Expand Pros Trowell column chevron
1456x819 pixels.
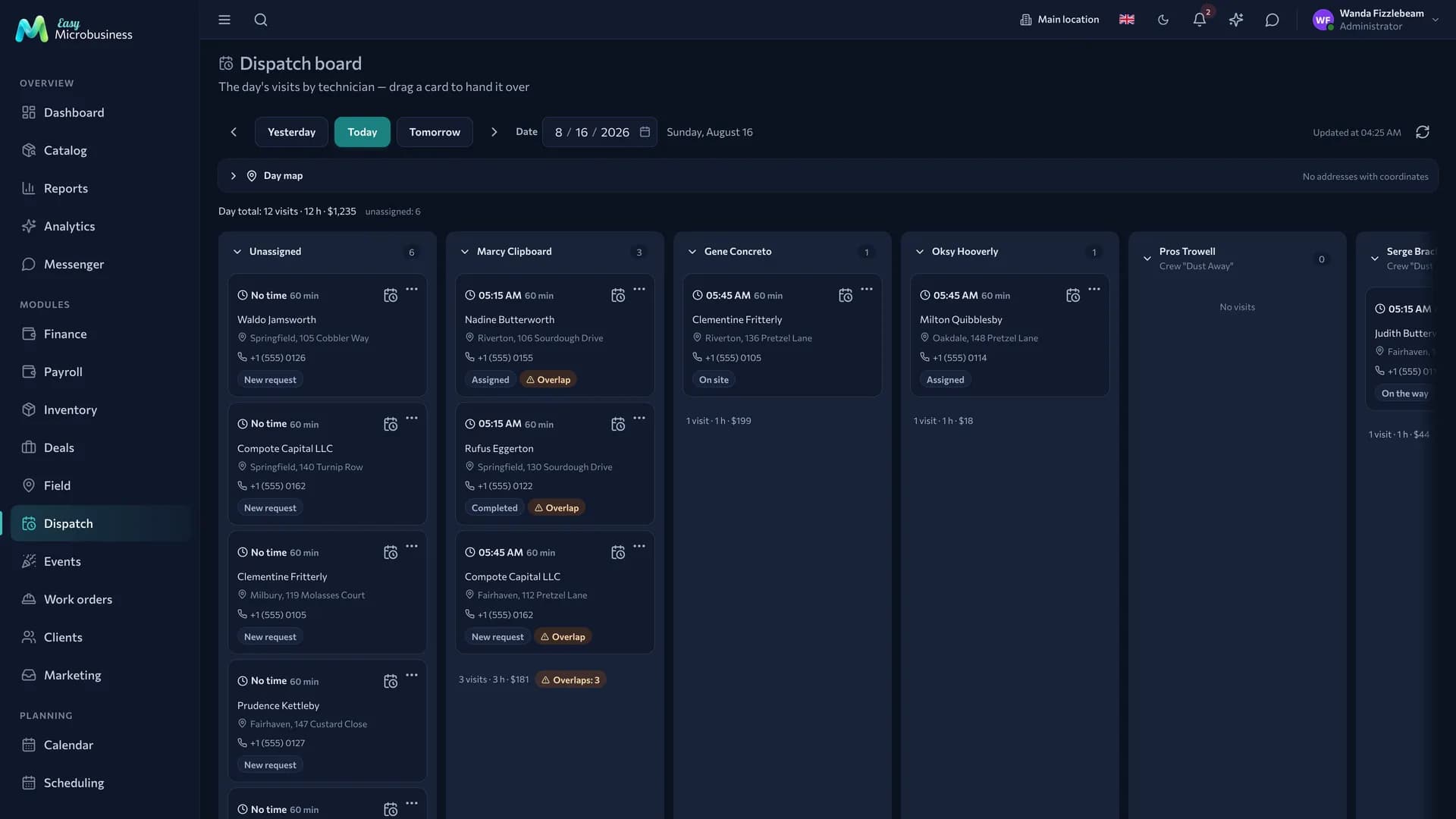click(1147, 259)
